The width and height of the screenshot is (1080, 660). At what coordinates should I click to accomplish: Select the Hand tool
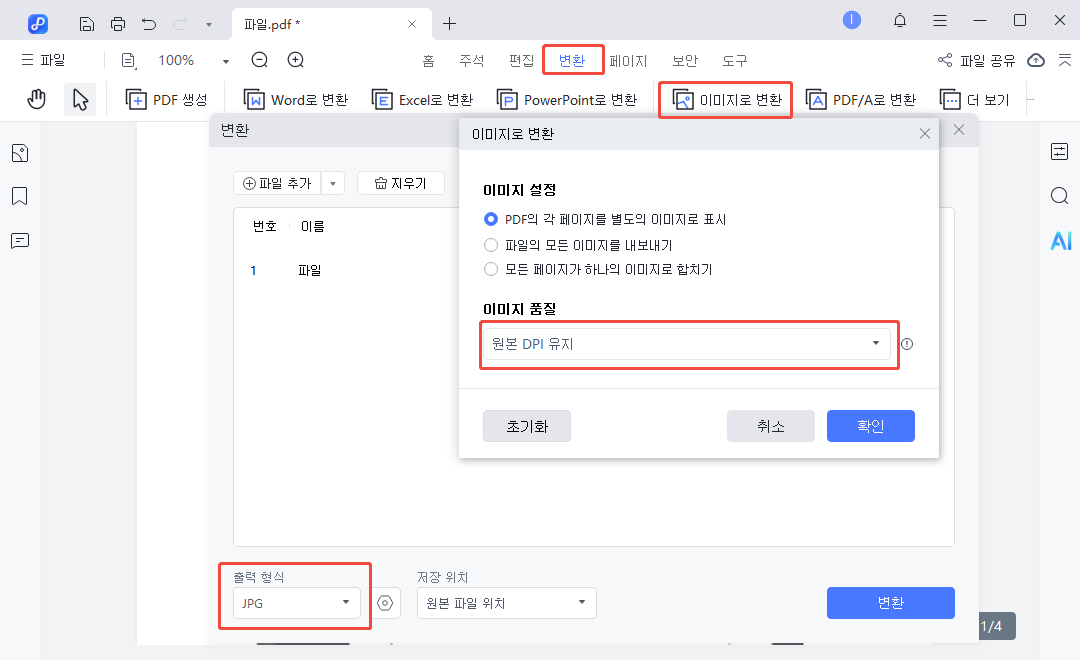pyautogui.click(x=37, y=99)
